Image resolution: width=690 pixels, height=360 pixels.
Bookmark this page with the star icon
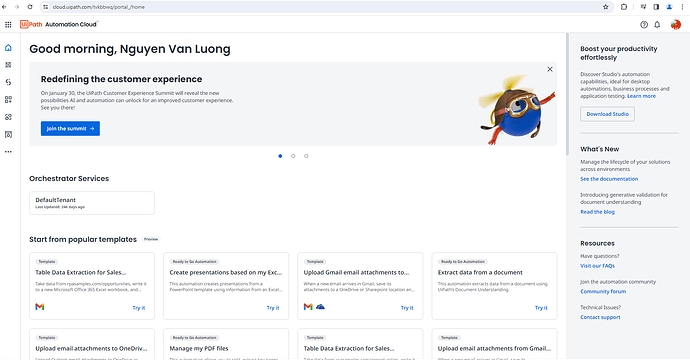606,7
